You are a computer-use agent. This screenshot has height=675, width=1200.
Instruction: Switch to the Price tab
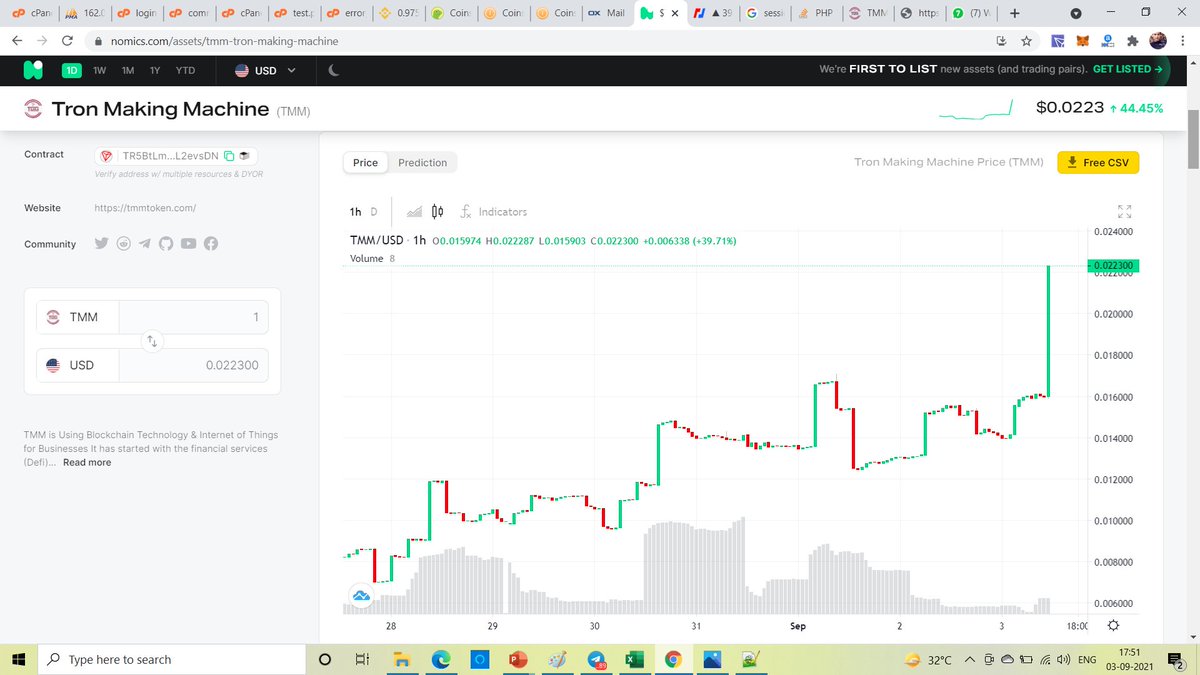365,162
